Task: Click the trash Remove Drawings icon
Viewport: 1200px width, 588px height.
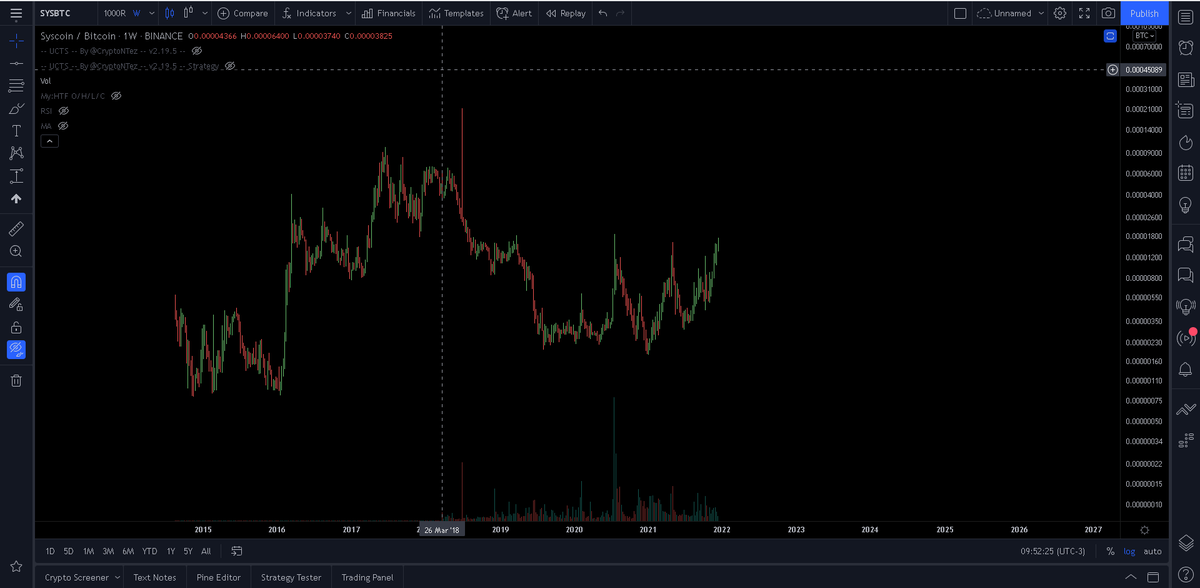Action: pos(16,380)
